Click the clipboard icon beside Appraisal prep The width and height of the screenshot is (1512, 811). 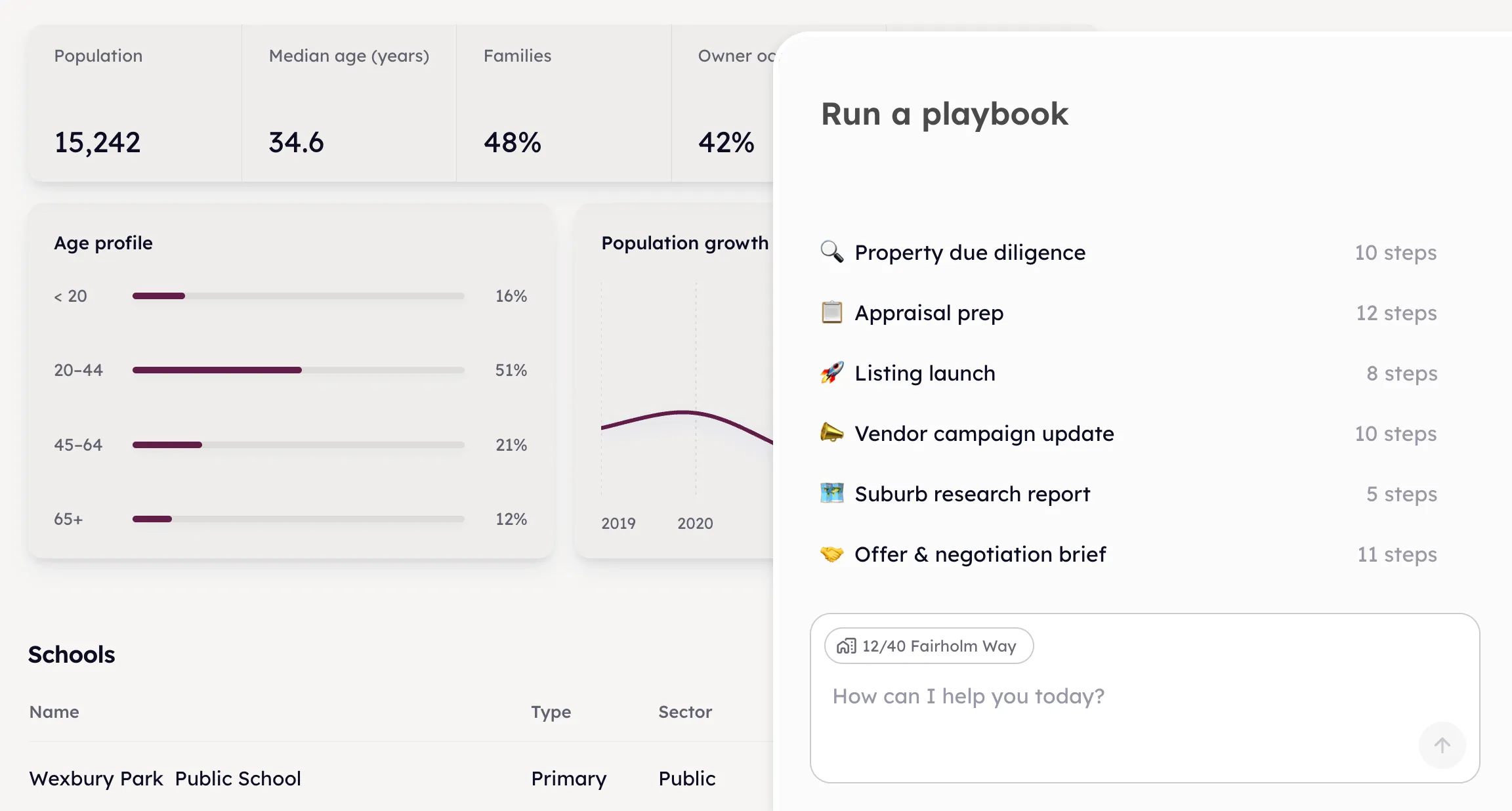(832, 312)
